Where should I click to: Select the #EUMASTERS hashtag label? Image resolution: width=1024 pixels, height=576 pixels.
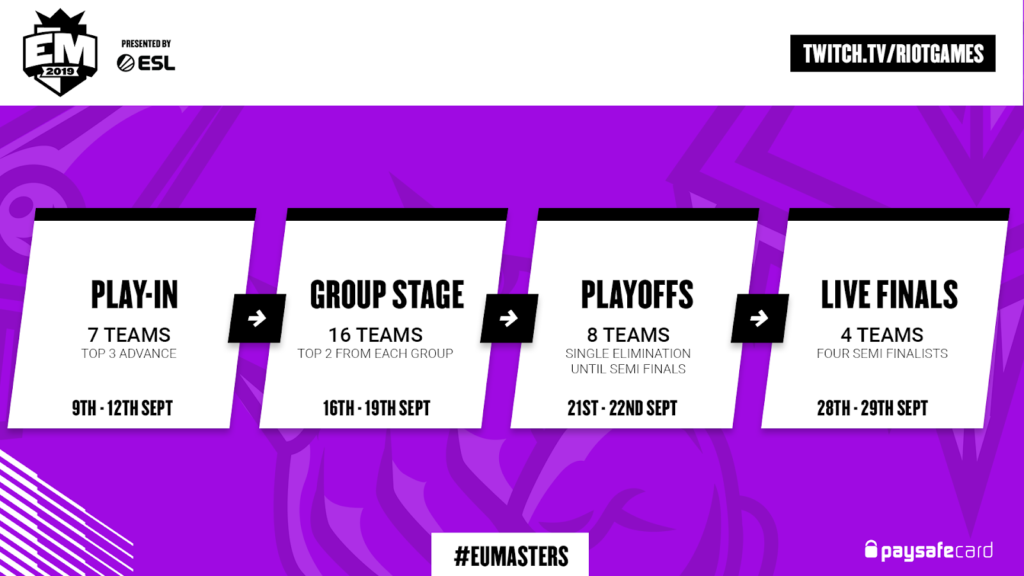coord(510,556)
